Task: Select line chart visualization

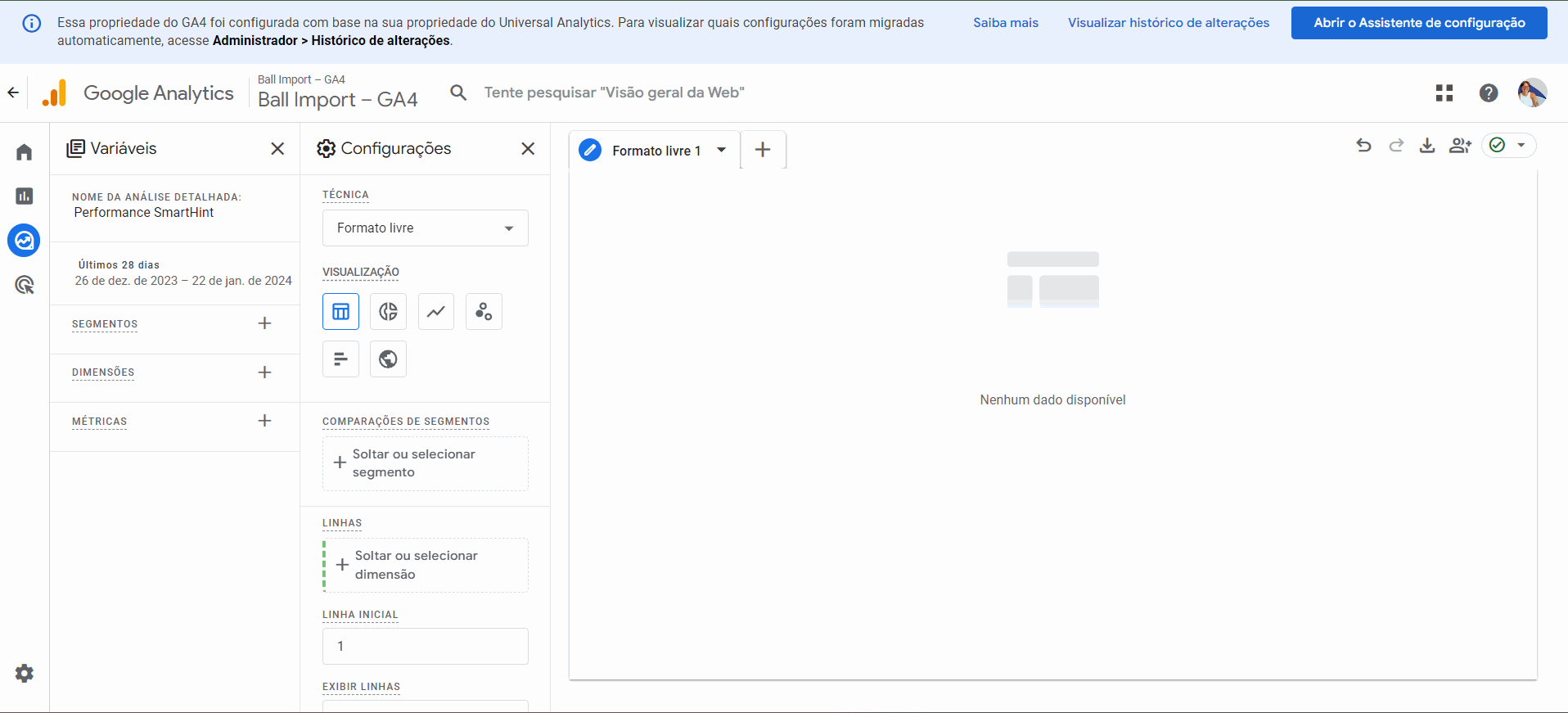Action: coord(436,311)
